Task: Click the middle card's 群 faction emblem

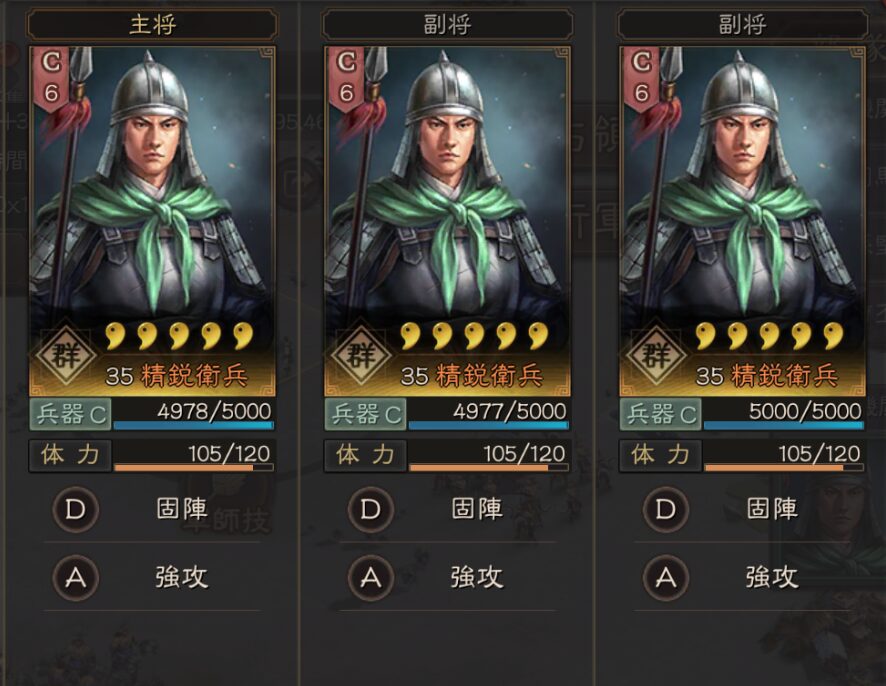Action: (x=361, y=354)
